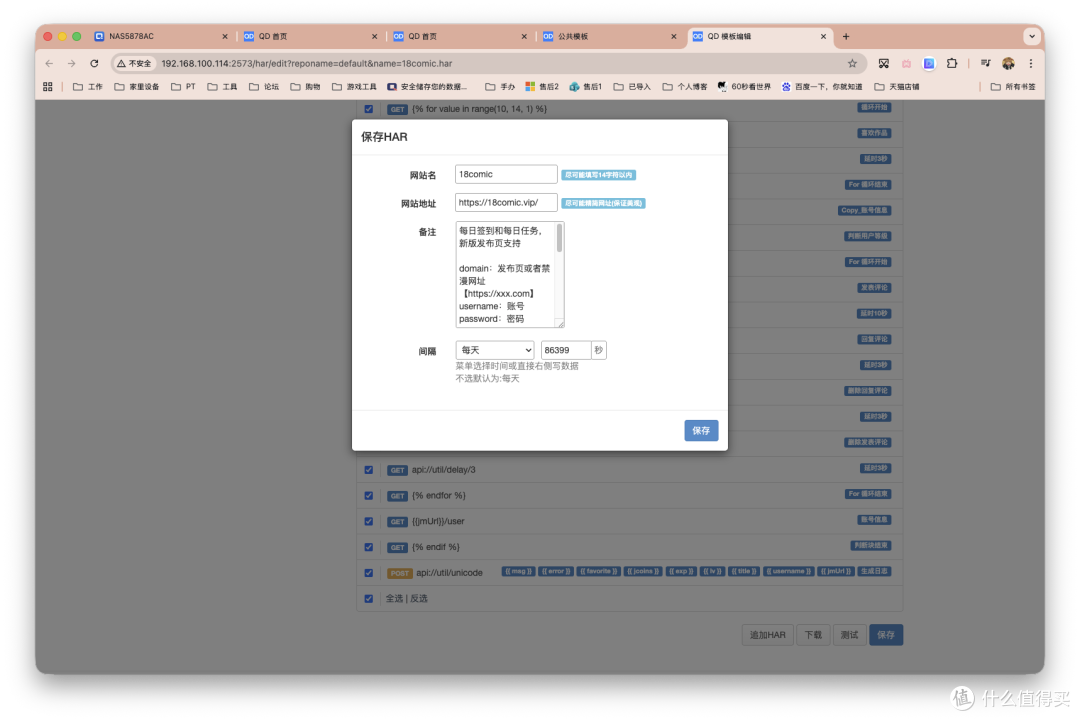Click the {{ favorite }} variable tag
Viewport: 1080px width, 721px height.
(599, 572)
